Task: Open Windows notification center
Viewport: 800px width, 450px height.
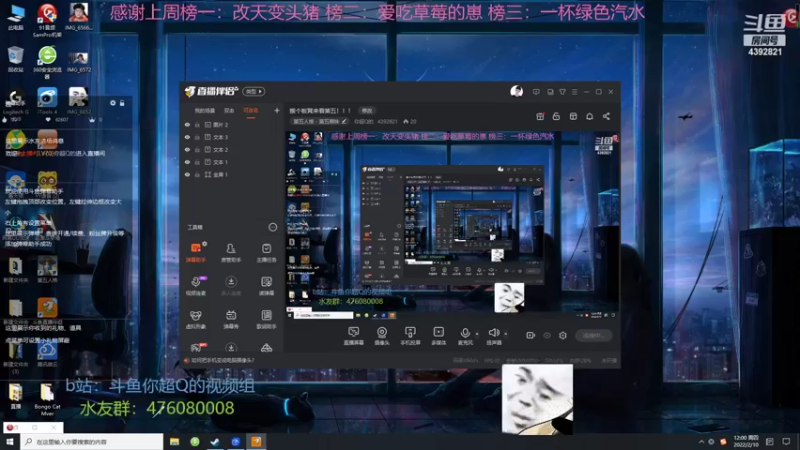Action: click(786, 442)
